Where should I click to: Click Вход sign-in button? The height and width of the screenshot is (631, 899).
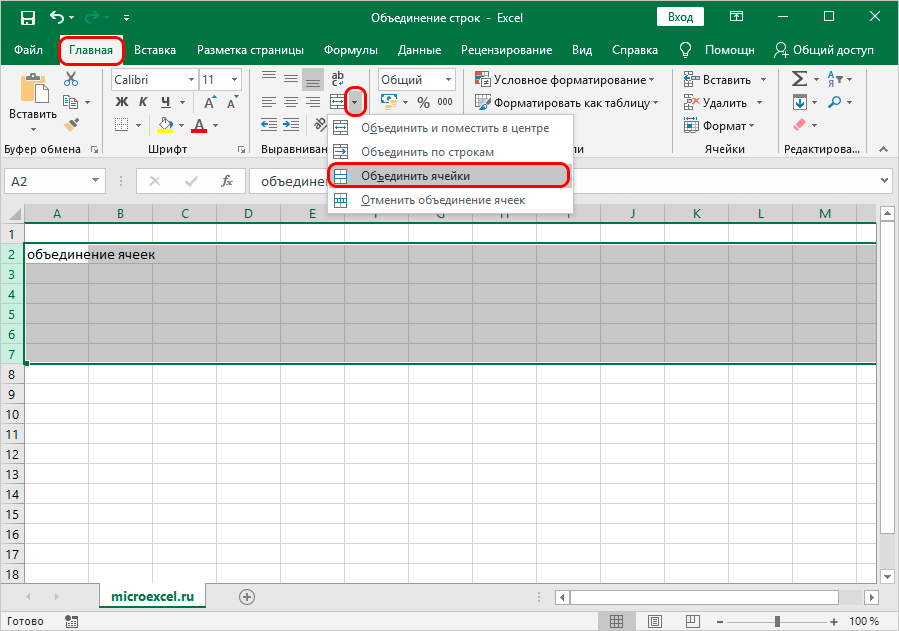[680, 17]
